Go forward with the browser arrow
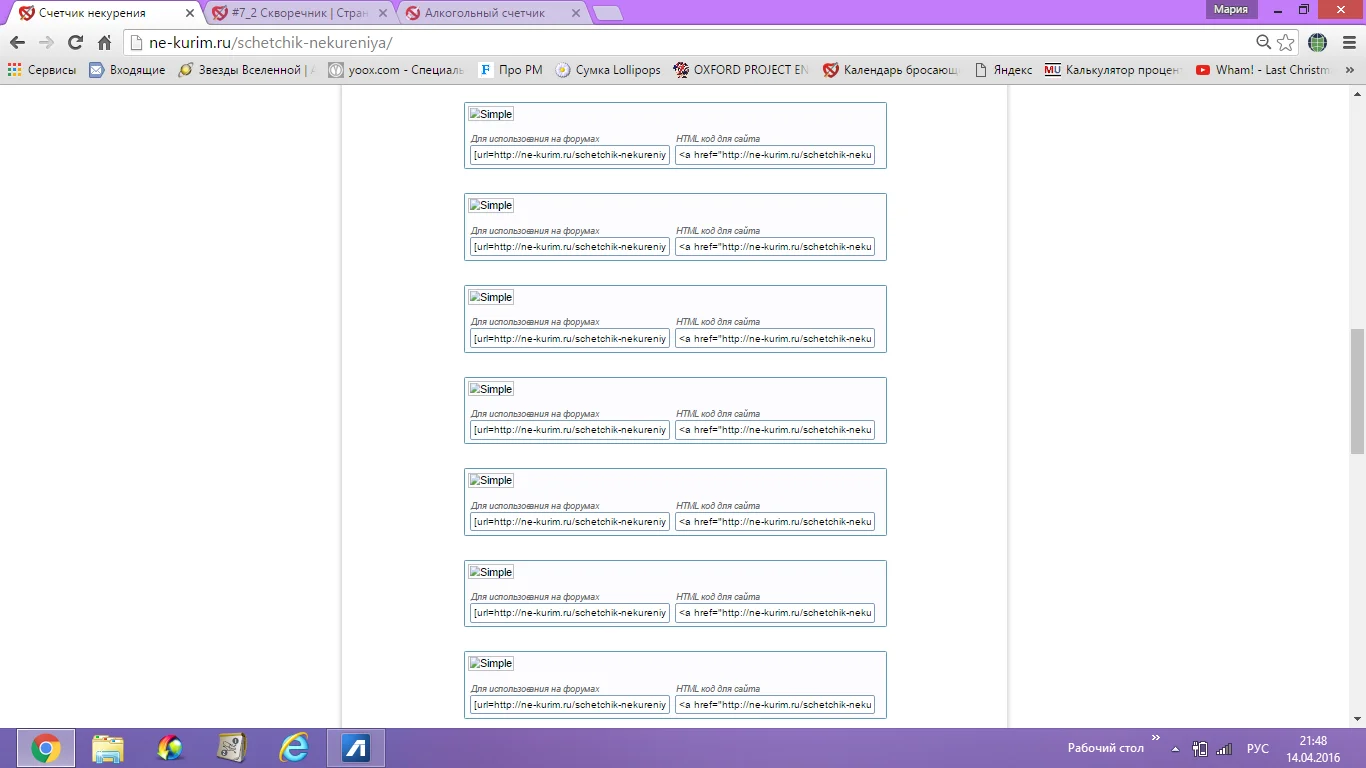 click(x=46, y=43)
